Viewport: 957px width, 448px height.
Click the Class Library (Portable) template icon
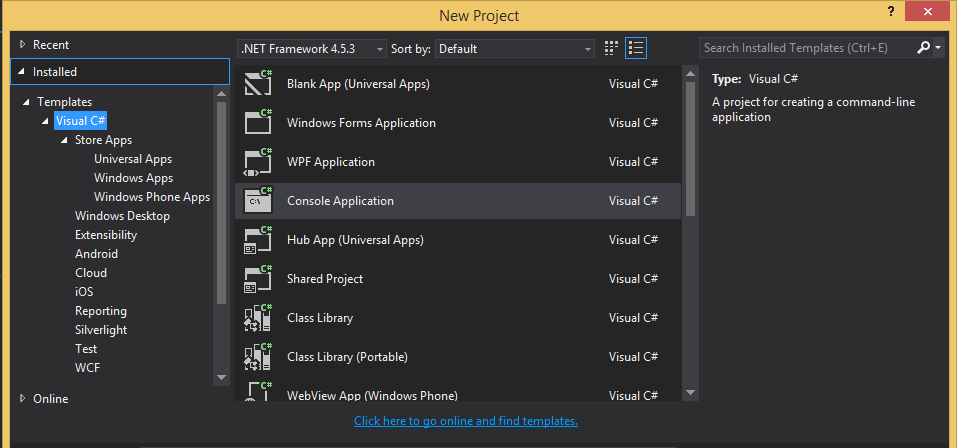pos(258,356)
